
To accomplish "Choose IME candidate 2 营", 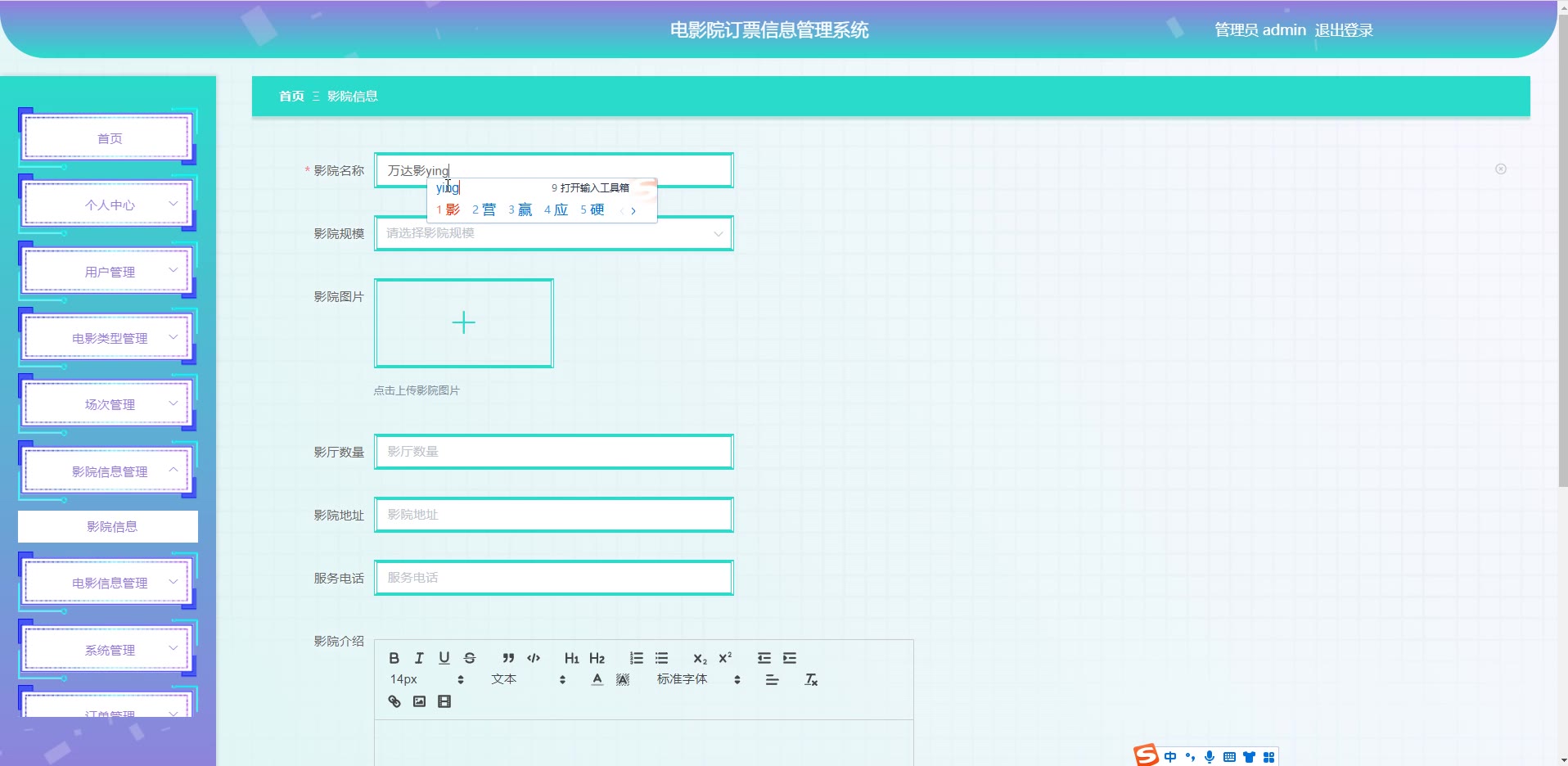I will click(484, 210).
